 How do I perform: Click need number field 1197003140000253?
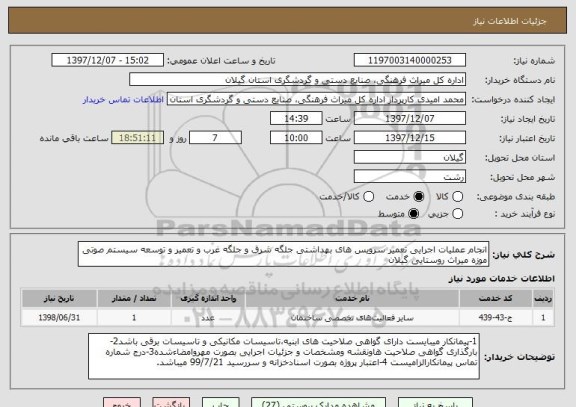coord(410,60)
